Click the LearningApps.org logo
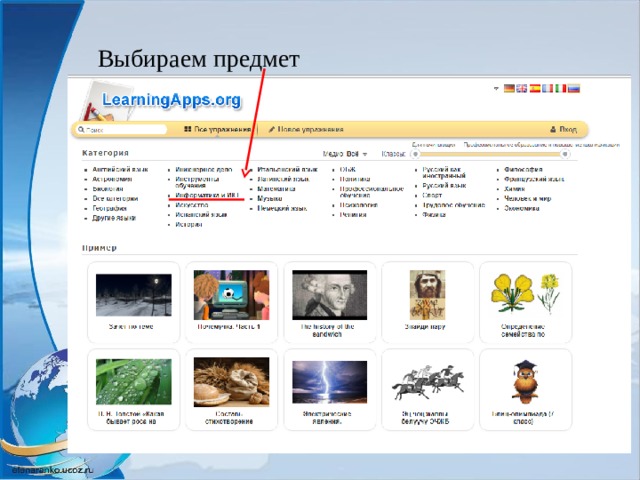The width and height of the screenshot is (640, 480). (171, 100)
